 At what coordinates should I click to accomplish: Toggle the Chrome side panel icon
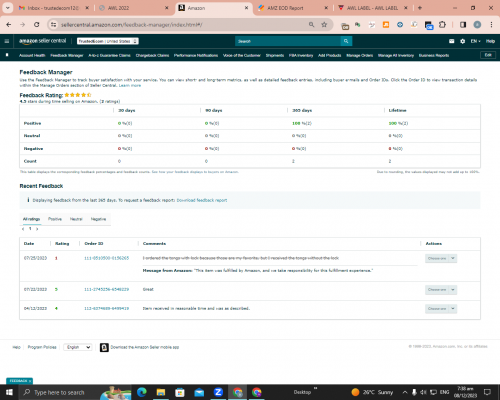pos(463,25)
